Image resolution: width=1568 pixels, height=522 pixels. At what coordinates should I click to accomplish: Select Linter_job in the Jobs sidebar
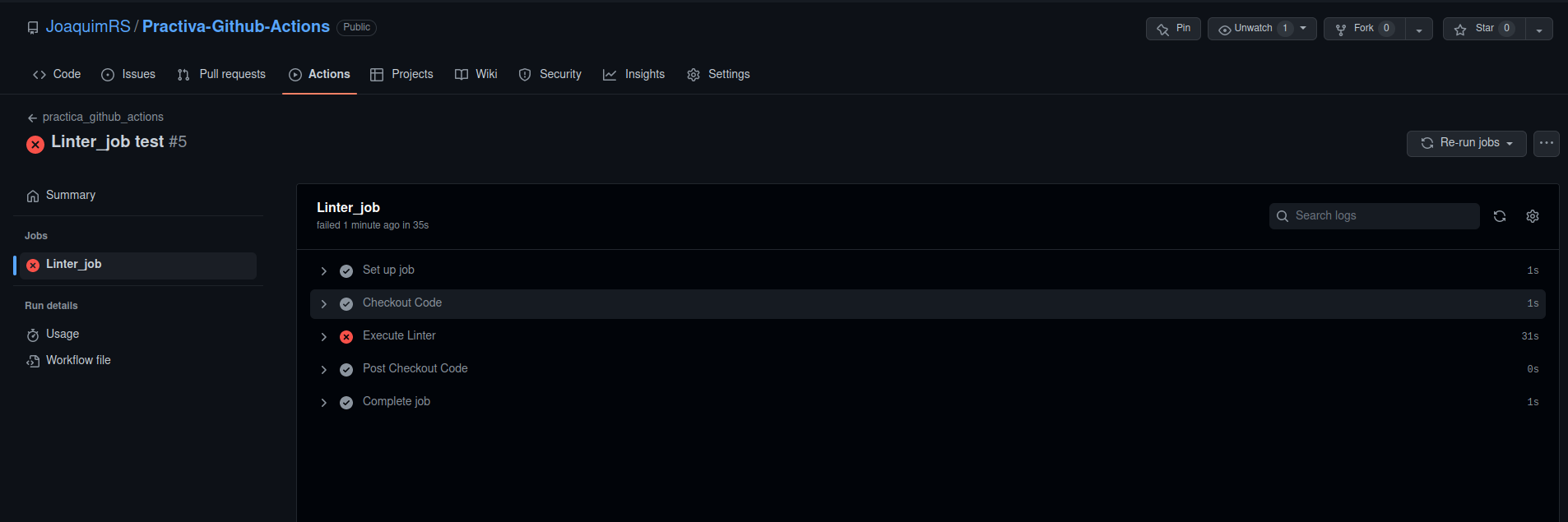click(138, 265)
